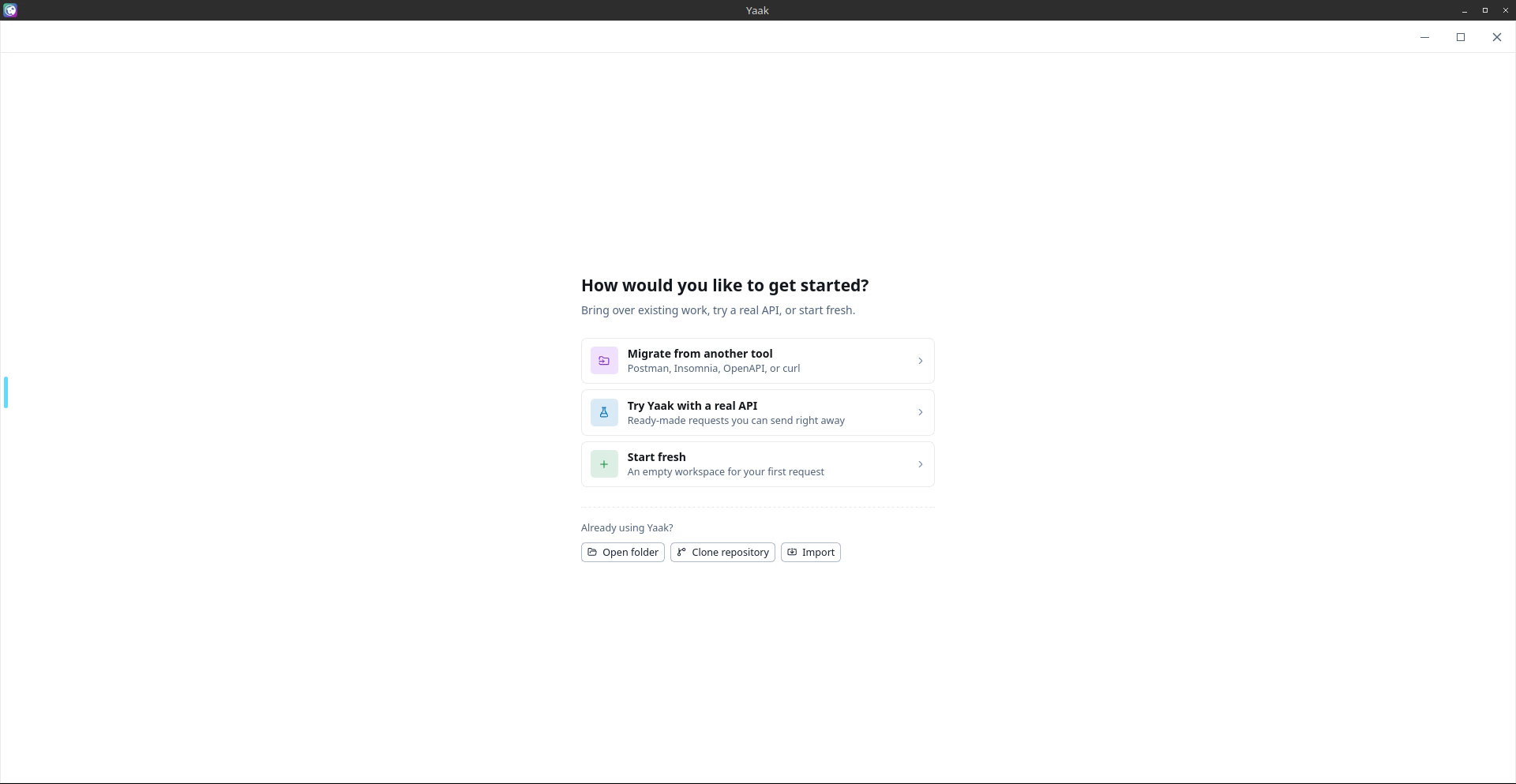Expand the Start fresh chevron arrow

click(920, 464)
